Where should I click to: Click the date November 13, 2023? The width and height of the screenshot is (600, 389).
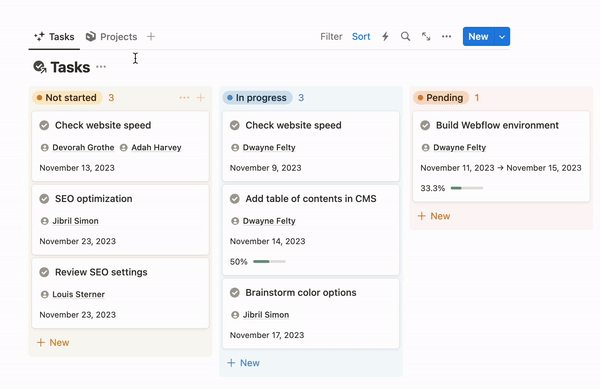[77, 168]
